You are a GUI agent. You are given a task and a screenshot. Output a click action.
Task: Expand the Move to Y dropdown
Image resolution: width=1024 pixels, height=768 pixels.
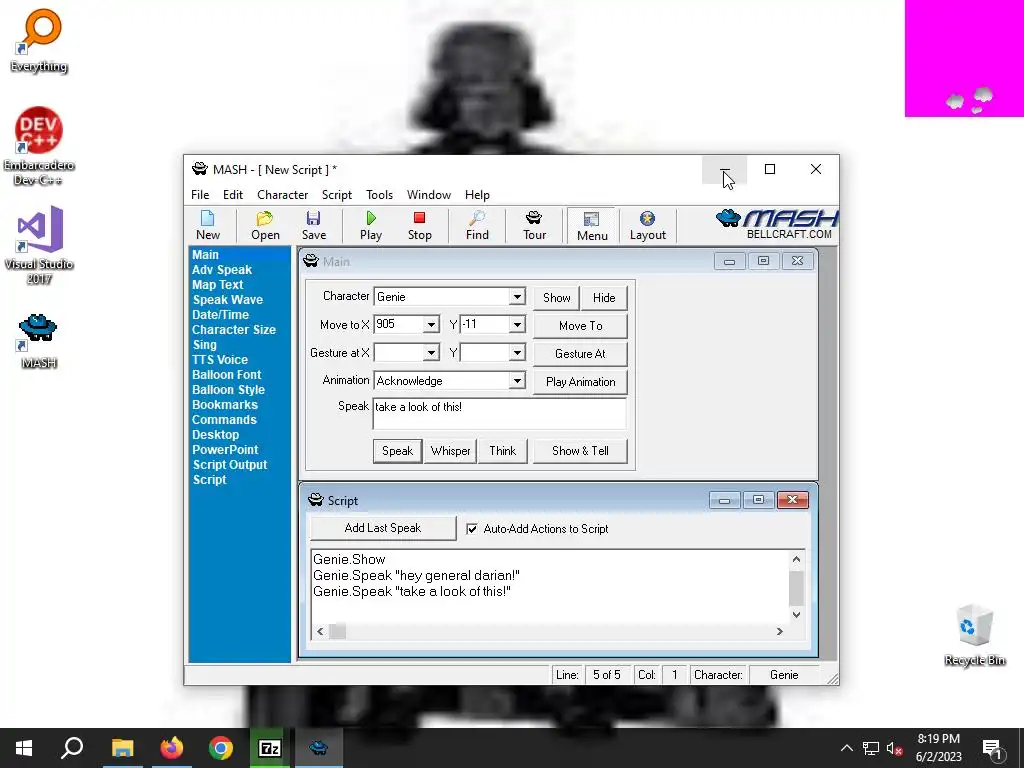(517, 325)
